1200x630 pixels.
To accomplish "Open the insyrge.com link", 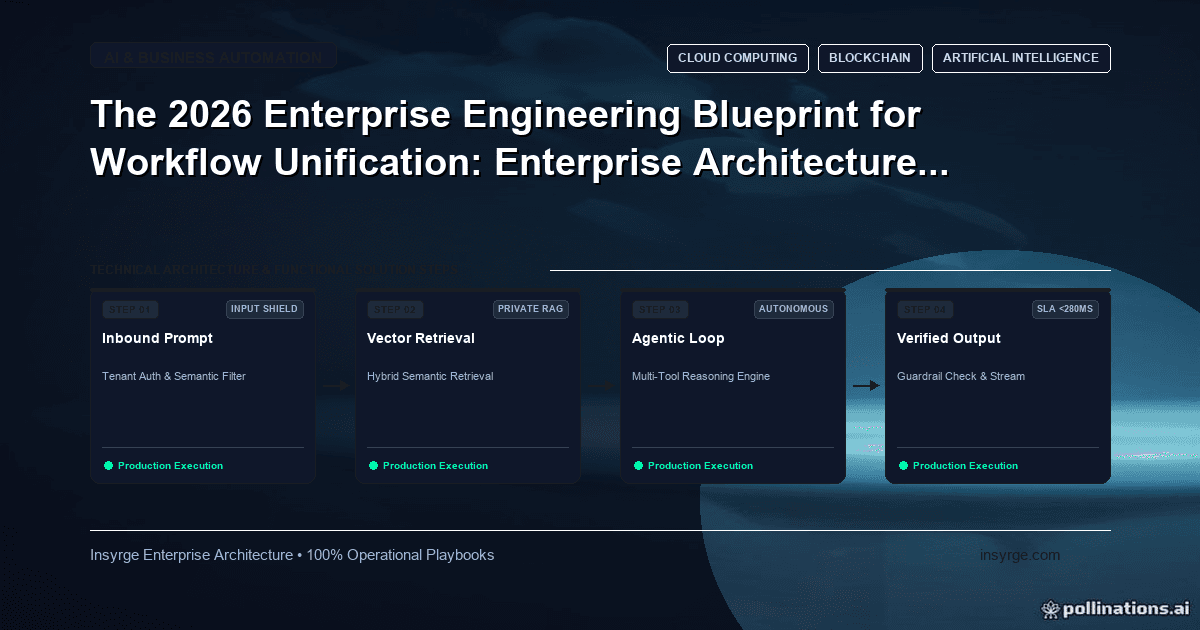I will pyautogui.click(x=1020, y=555).
